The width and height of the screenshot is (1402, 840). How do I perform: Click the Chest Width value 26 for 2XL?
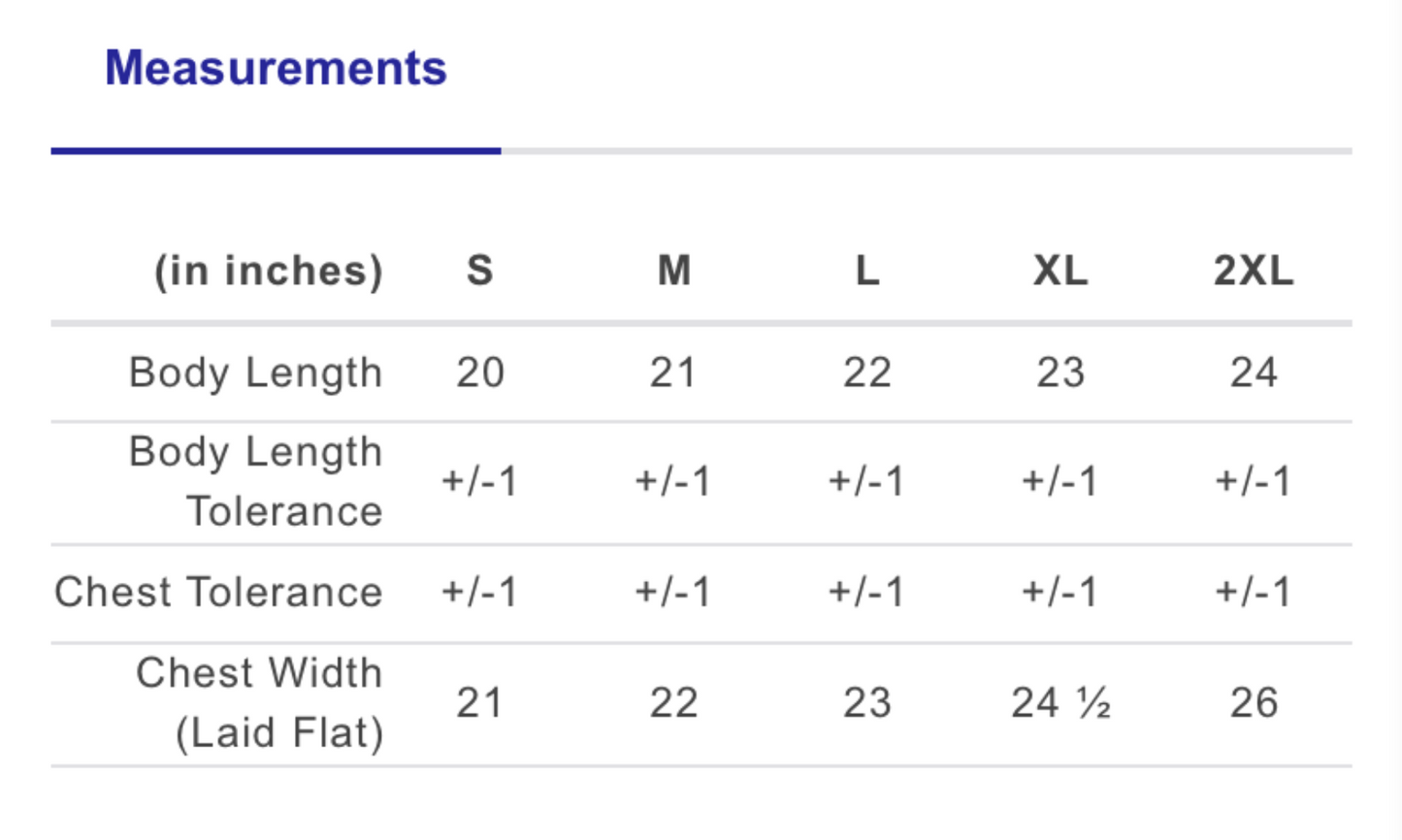[x=1254, y=703]
